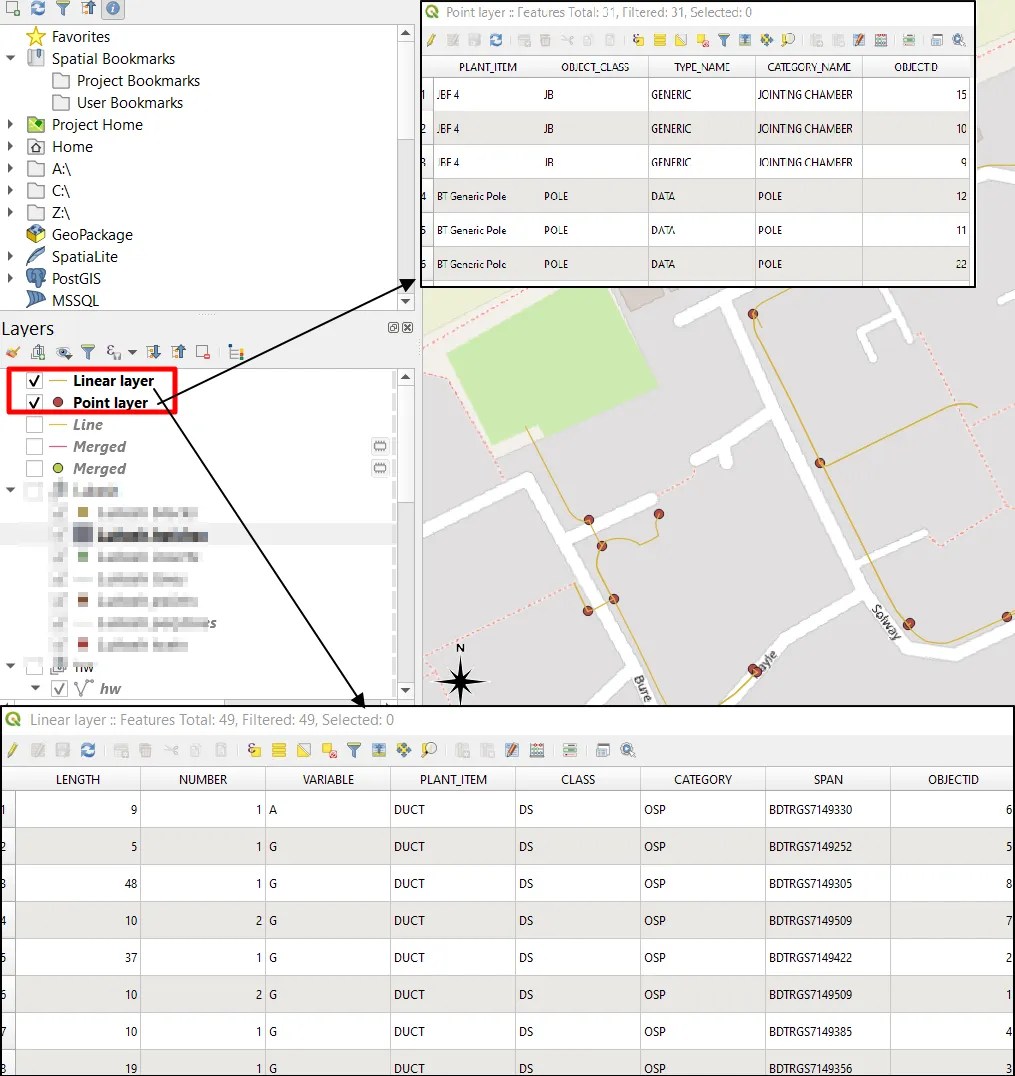Open the legend expression filter dropdown

point(130,352)
